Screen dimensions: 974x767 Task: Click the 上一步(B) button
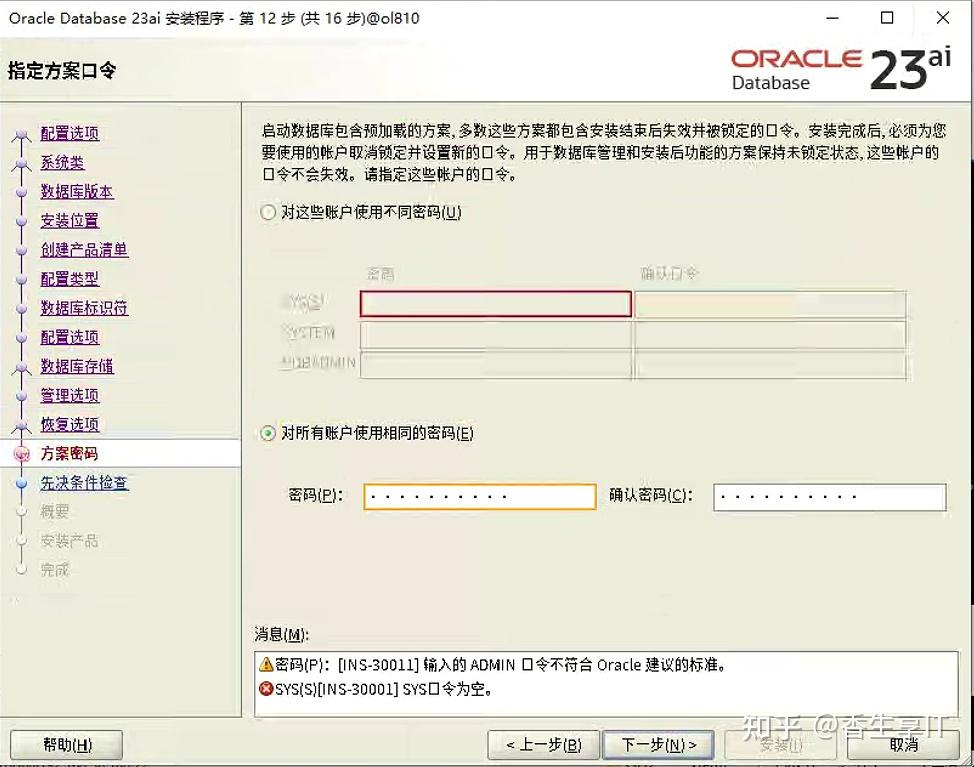click(543, 744)
